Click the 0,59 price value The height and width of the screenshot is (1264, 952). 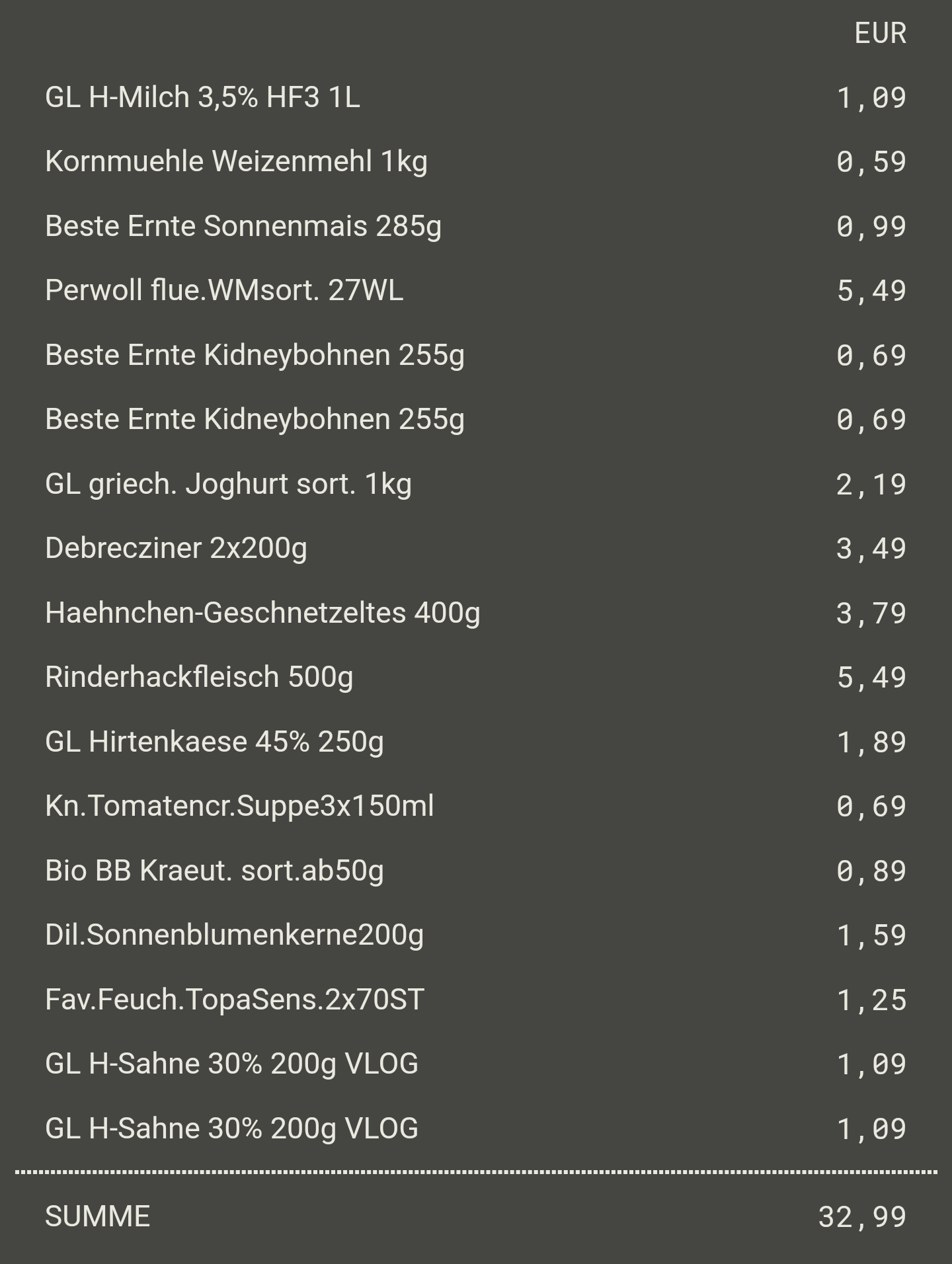click(x=871, y=163)
